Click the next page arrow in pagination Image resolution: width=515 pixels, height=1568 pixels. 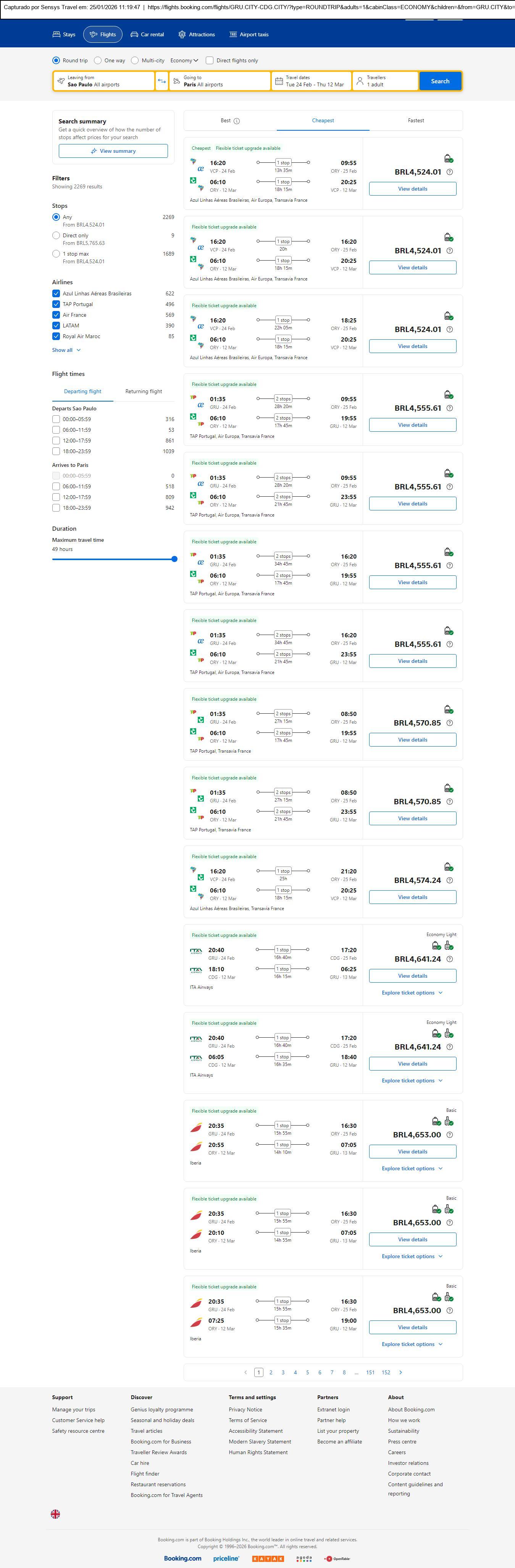click(x=400, y=1372)
